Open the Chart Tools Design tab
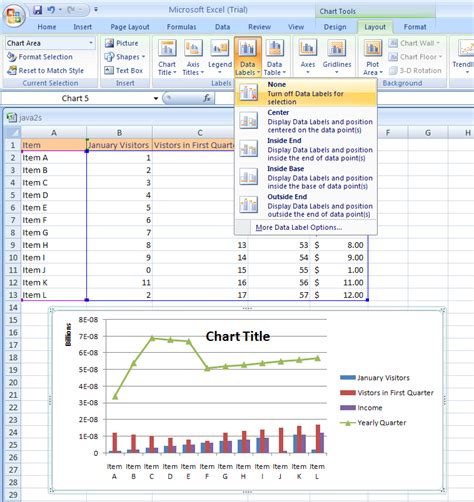This screenshot has width=474, height=502. click(x=335, y=27)
